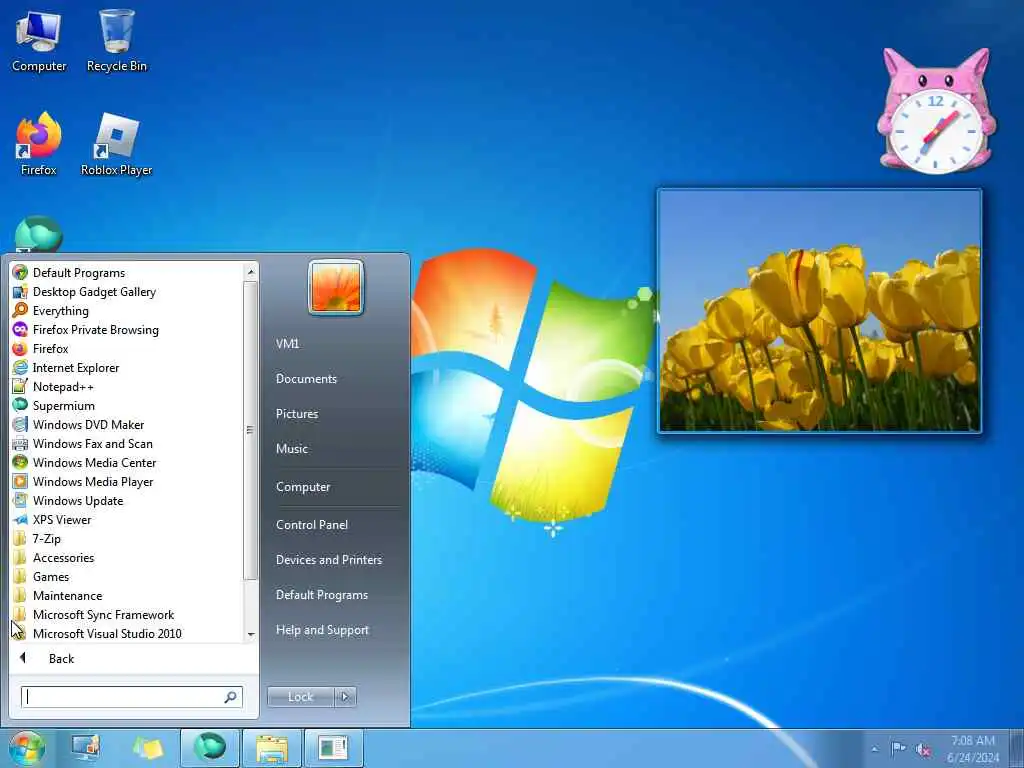Open Windows Explorer folder in taskbar

point(272,748)
